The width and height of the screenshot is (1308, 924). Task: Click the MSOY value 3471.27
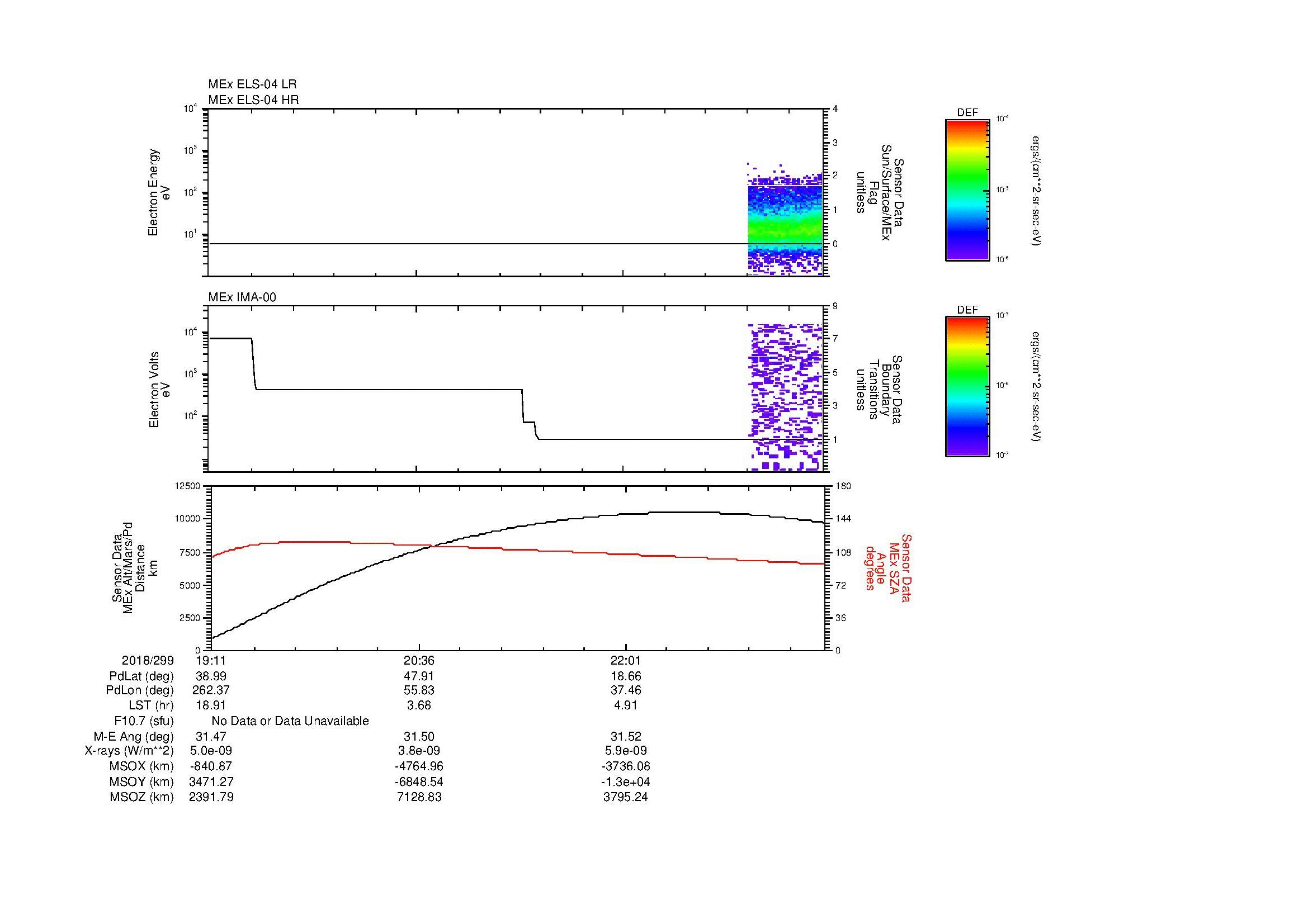[211, 781]
